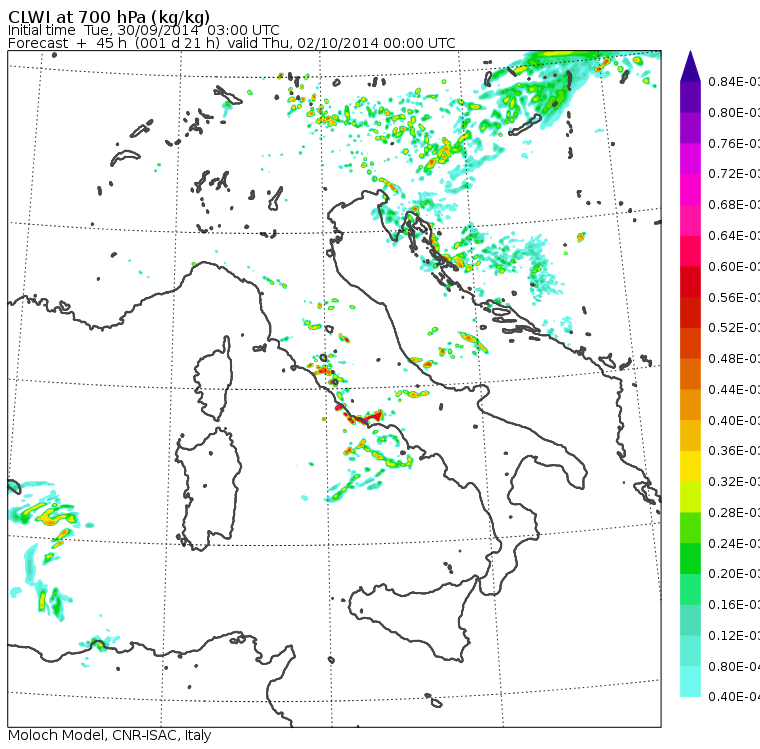
Task: Click the '0.56E' colorbar label
Action: 734,297
